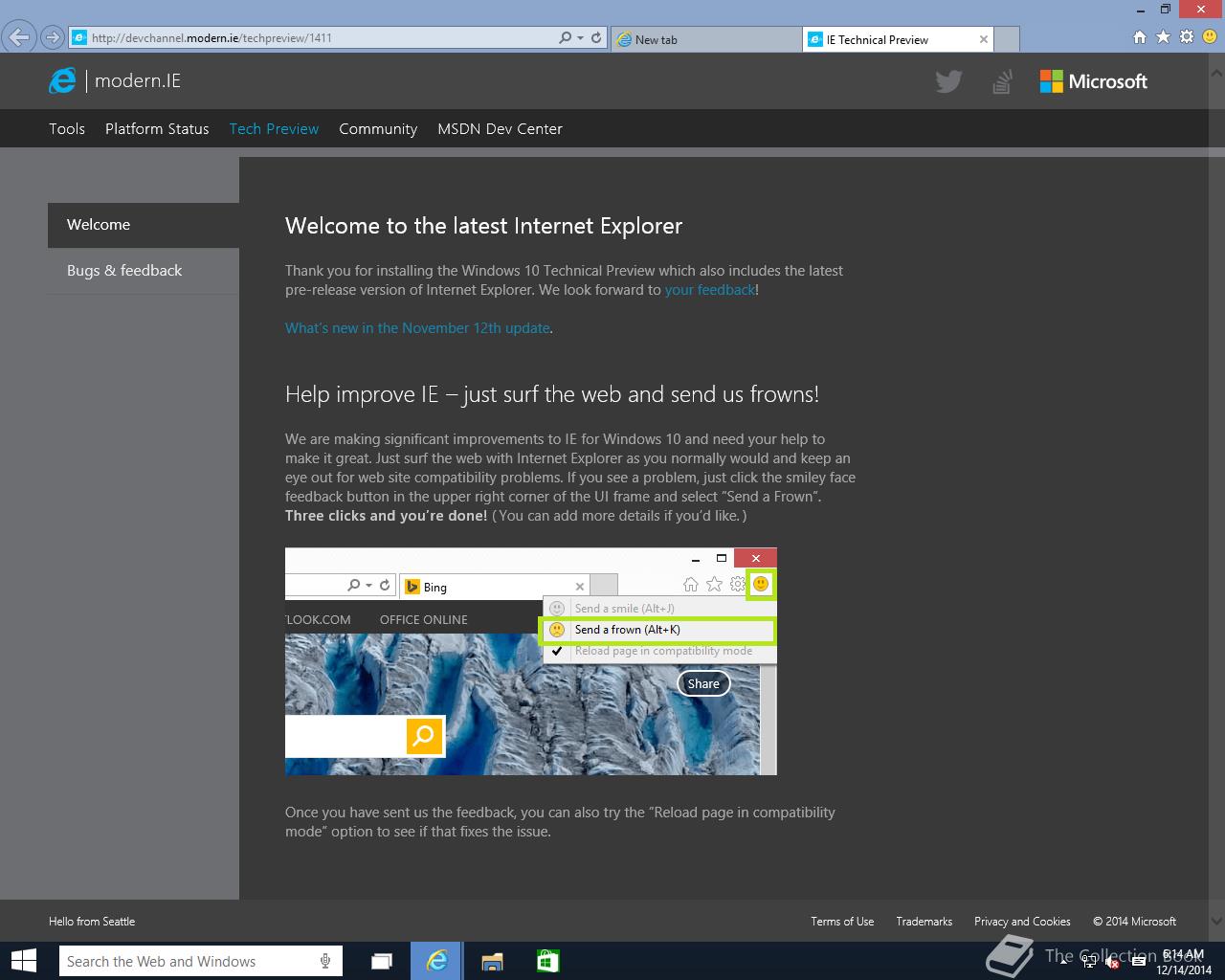The image size is (1225, 980).
Task: Open the Twitter bird icon link
Action: point(948,81)
